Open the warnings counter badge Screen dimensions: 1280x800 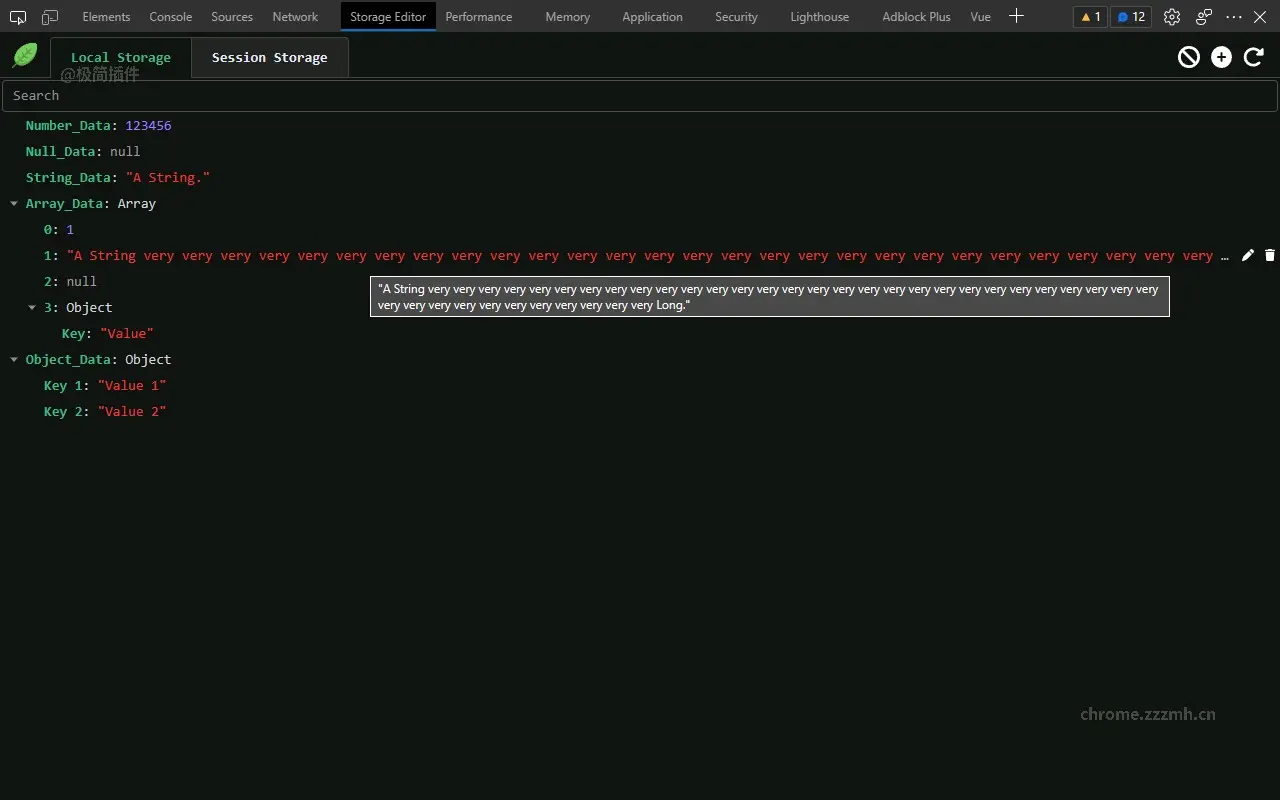pyautogui.click(x=1089, y=17)
